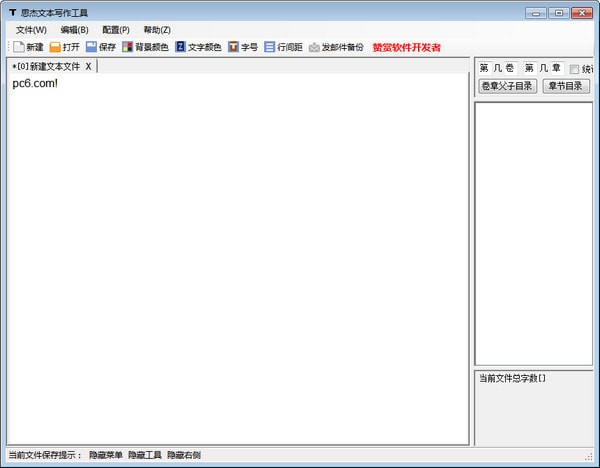This screenshot has width=600, height=468.
Task: Open the 编辑(B) menu
Action: 75,30
